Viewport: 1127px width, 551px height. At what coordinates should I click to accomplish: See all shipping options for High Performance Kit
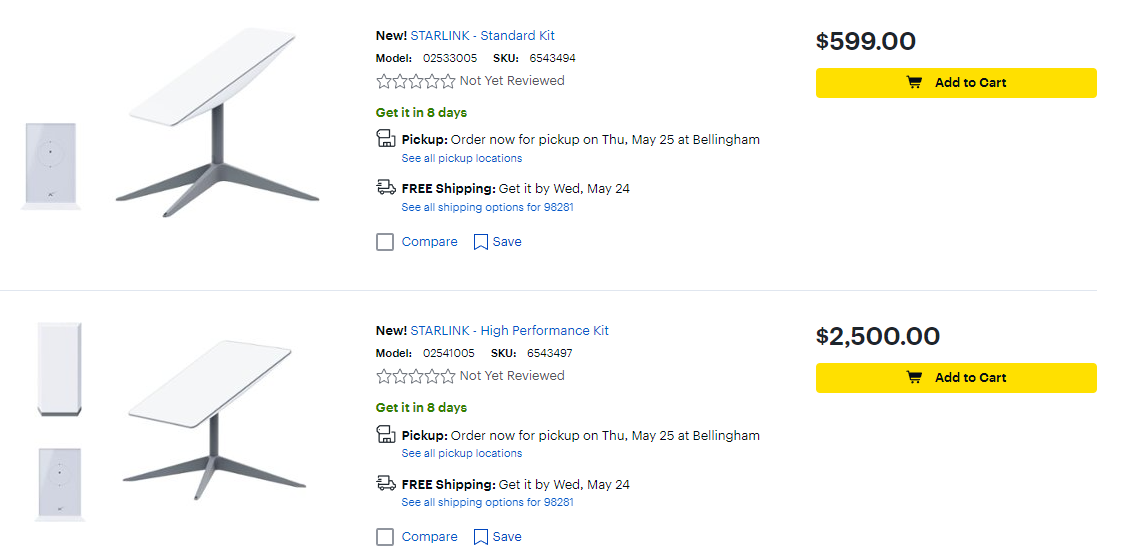pyautogui.click(x=487, y=502)
